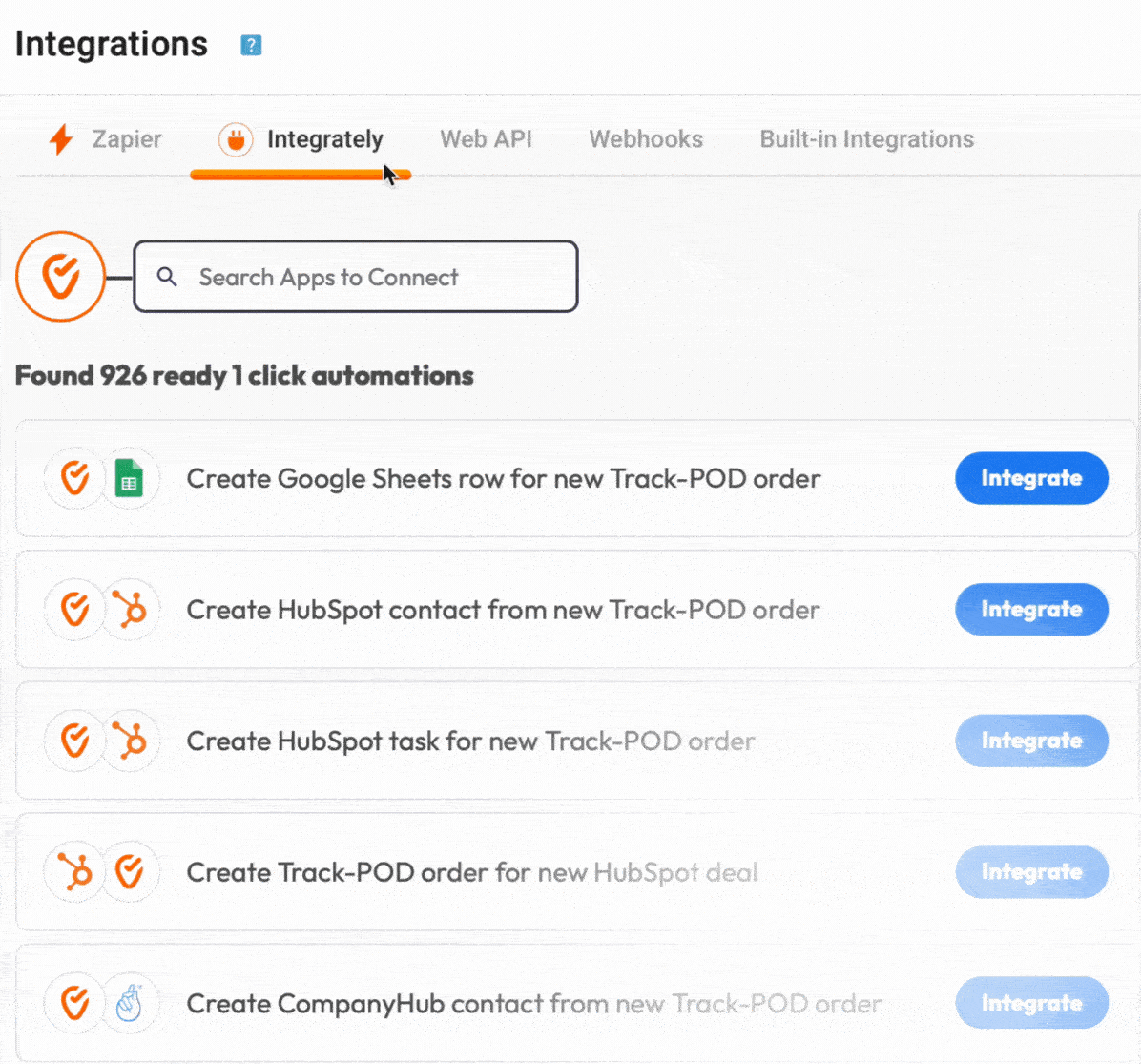Click Track-POD icon in HubSpot deal row
Screen dimensions: 1141x1064
coord(130,872)
